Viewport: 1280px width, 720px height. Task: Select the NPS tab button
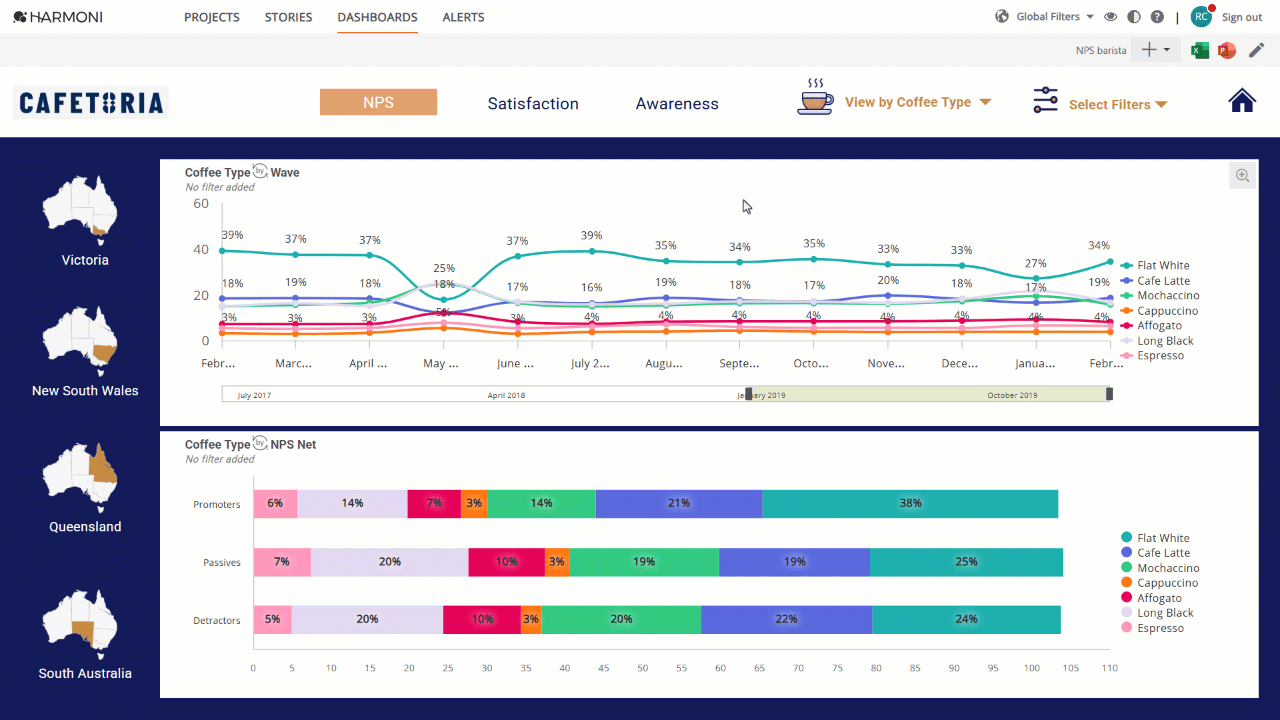tap(378, 102)
